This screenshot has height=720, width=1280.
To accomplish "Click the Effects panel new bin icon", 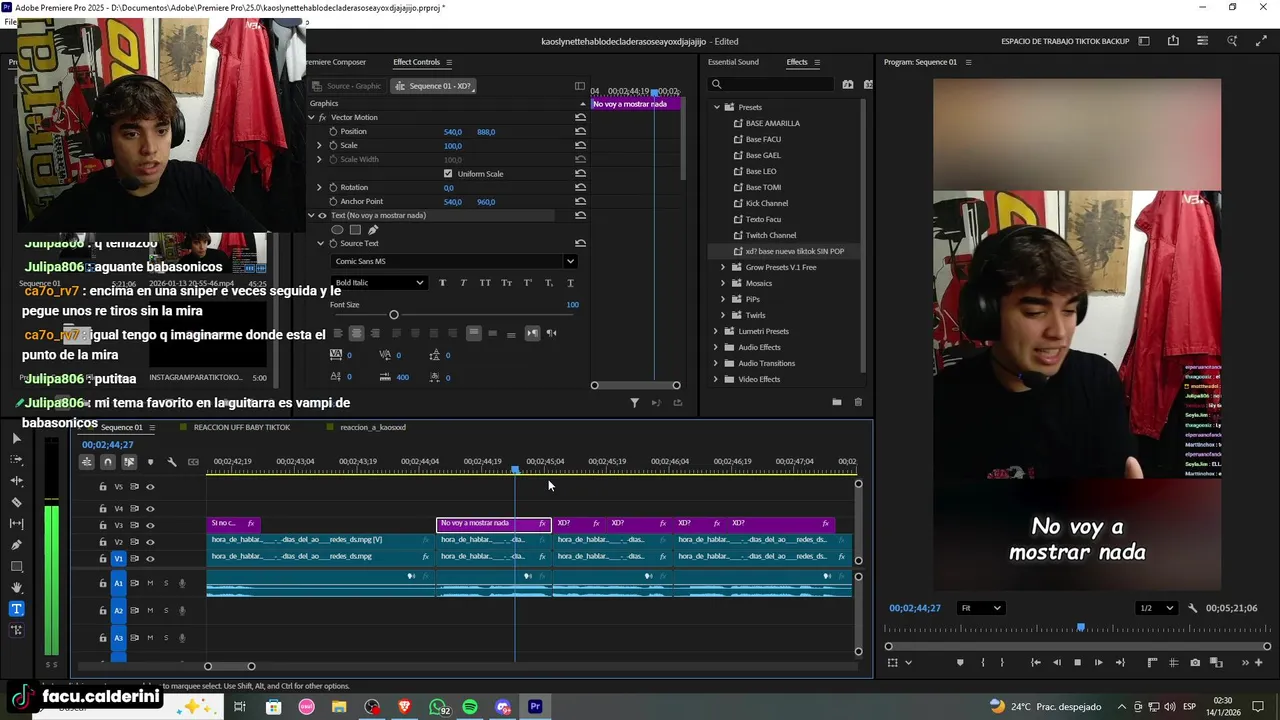I will point(836,402).
